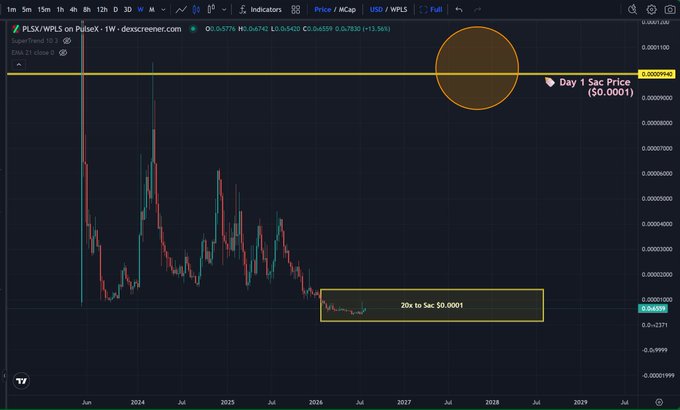
Task: Click the 0.0001100 price axis value
Action: point(655,47)
